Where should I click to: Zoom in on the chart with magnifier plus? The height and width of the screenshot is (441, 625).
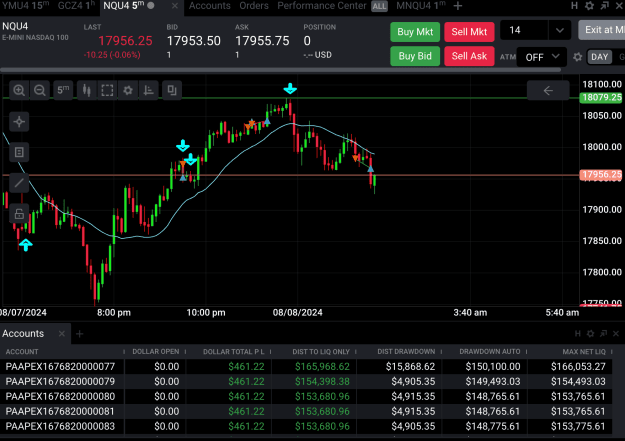coord(19,90)
